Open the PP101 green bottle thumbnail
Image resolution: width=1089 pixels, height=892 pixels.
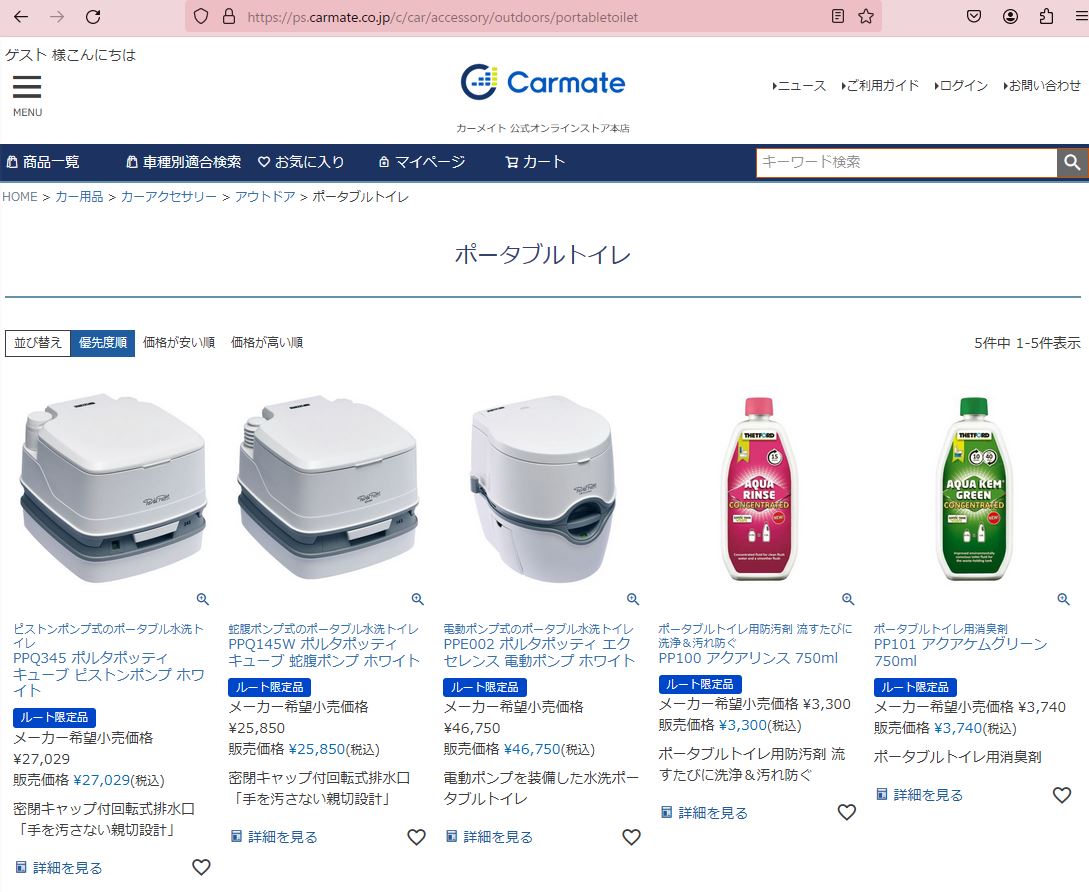974,488
